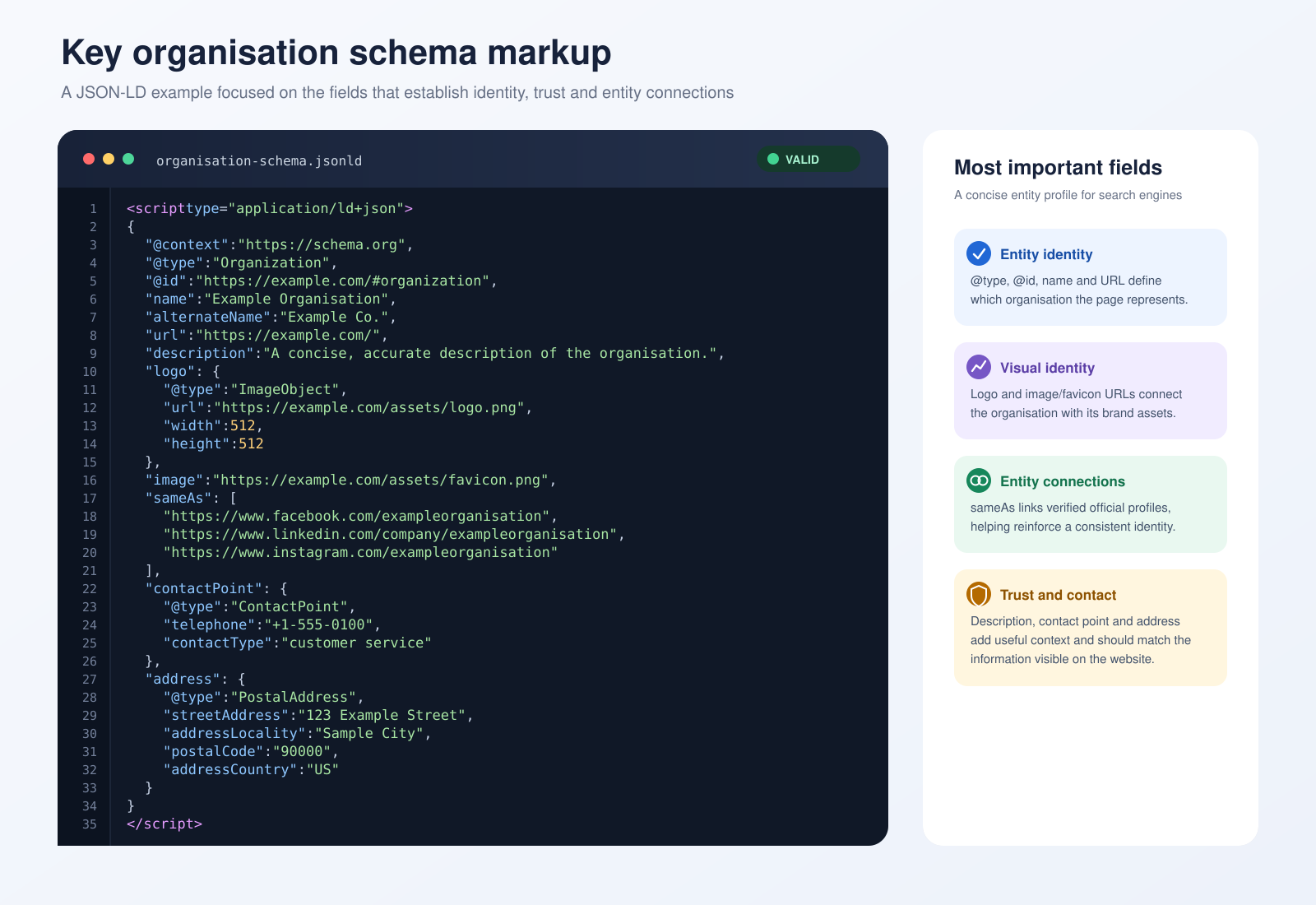
Task: Click the "@id" organization URL value
Action: (342, 281)
